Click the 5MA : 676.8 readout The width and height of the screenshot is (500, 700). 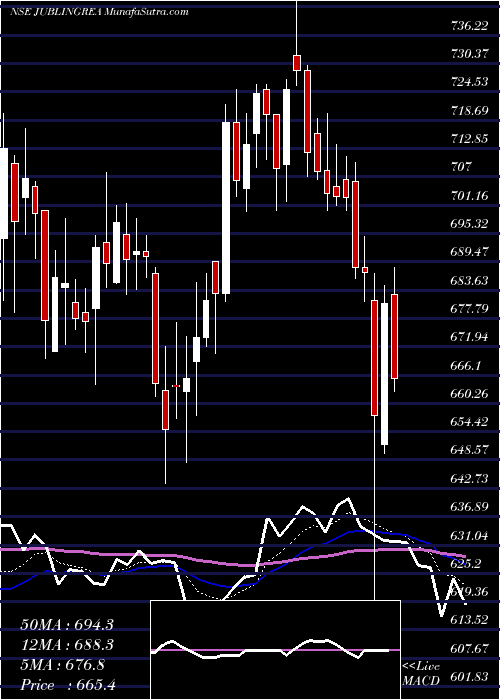[62, 665]
